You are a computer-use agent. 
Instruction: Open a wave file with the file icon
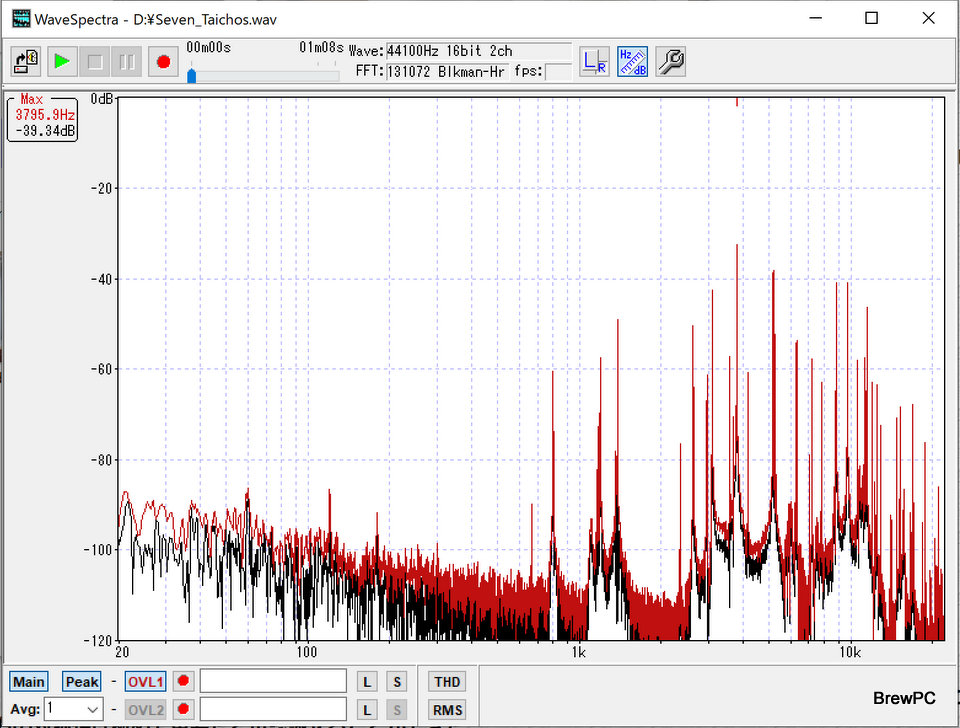[26, 62]
